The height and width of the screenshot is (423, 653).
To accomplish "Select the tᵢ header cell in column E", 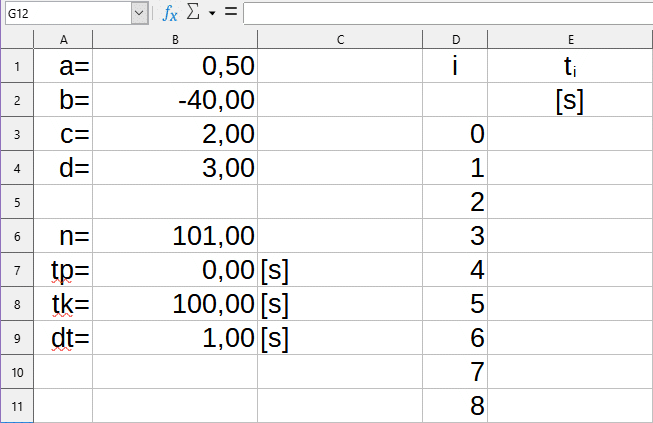I will point(569,67).
